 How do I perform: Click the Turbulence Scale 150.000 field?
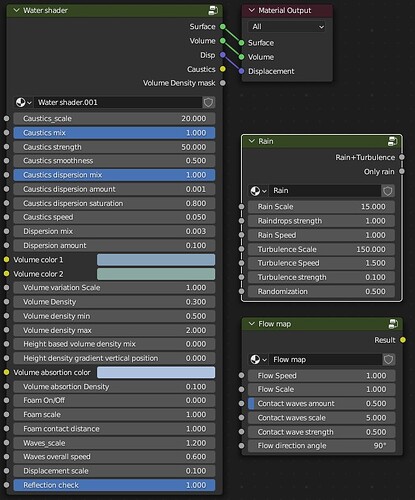click(322, 249)
